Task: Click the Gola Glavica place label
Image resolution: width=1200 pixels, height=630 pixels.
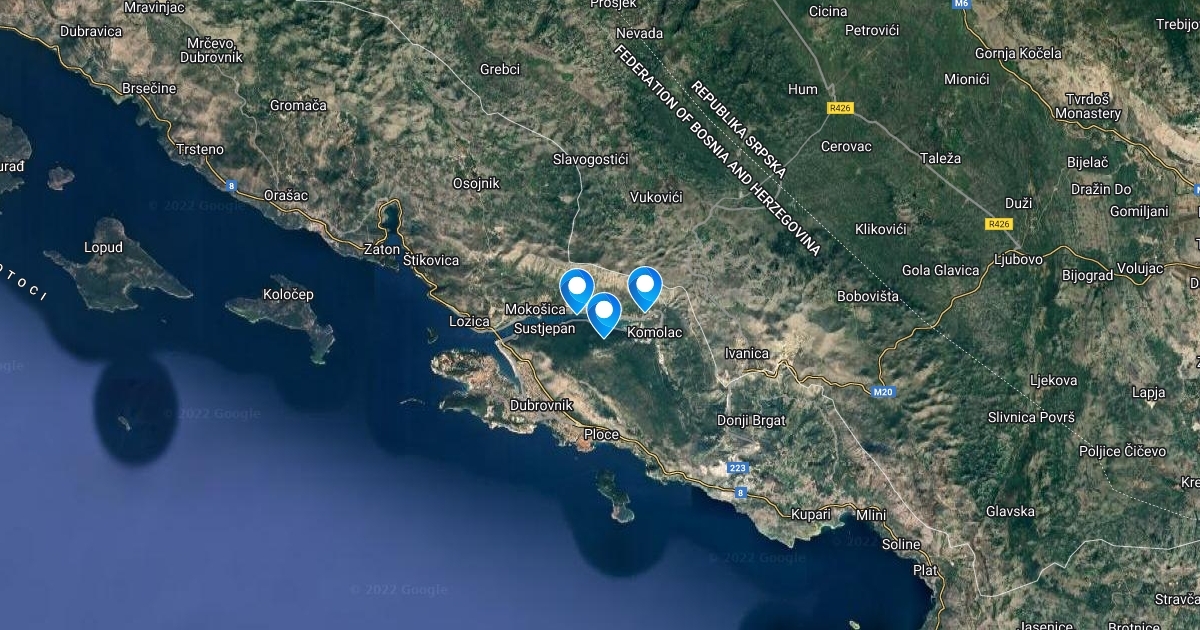Action: 941,270
